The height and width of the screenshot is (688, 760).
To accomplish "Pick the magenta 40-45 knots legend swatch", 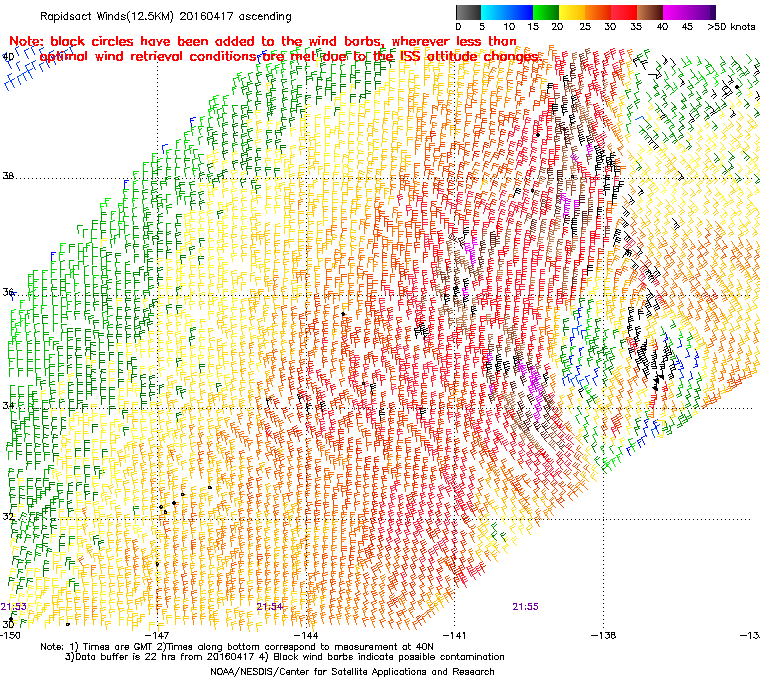I will coord(676,12).
